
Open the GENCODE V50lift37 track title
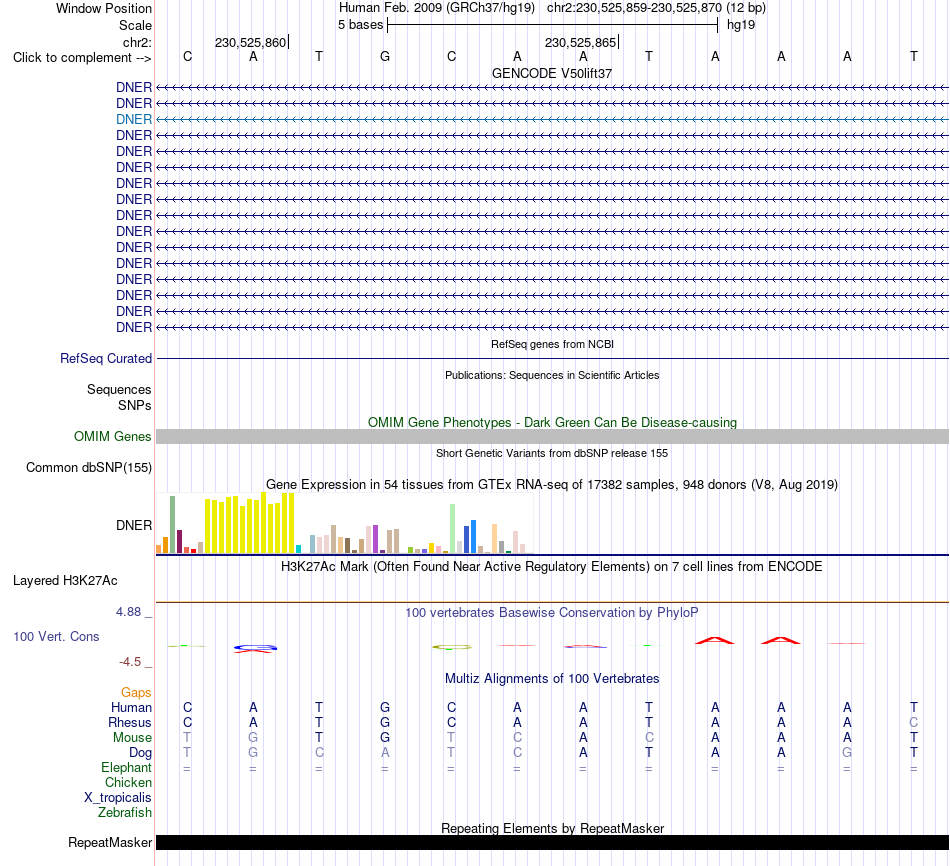552,73
